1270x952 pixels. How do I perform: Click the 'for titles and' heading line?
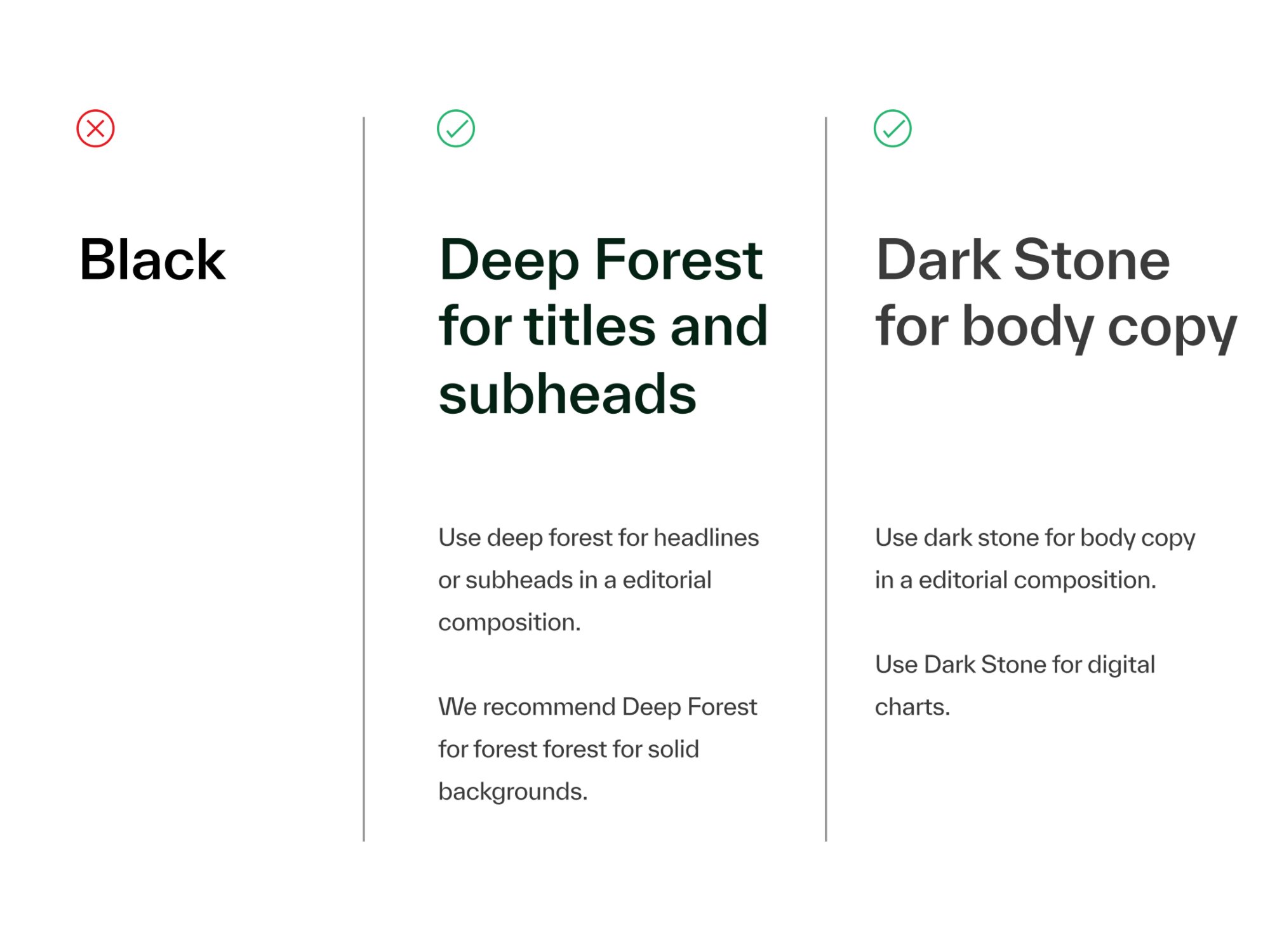[603, 326]
